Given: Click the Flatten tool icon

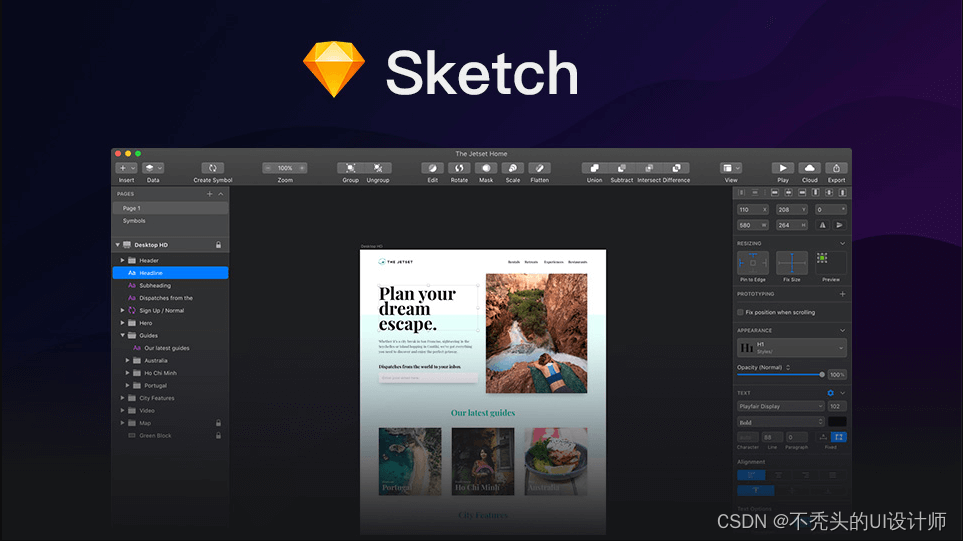Looking at the screenshot, I should (x=539, y=168).
